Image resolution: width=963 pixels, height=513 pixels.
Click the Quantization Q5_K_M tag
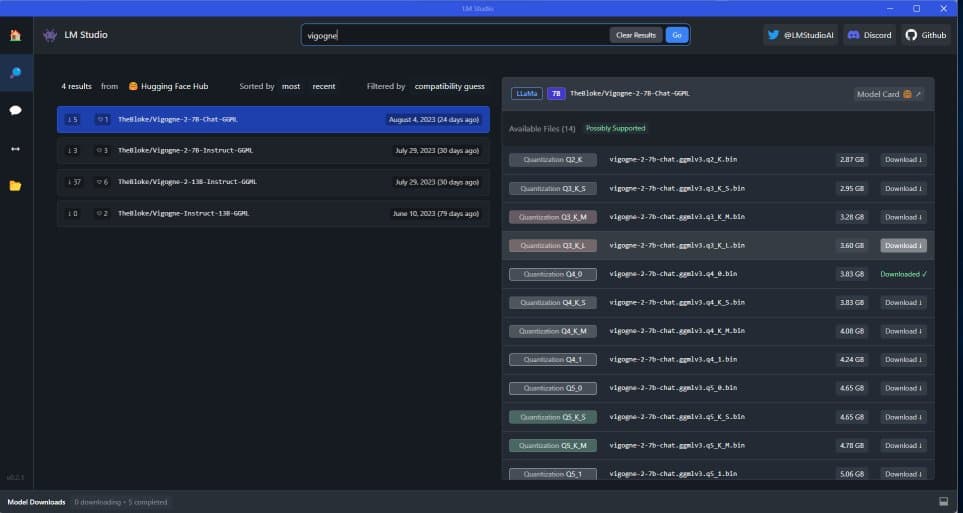(553, 445)
